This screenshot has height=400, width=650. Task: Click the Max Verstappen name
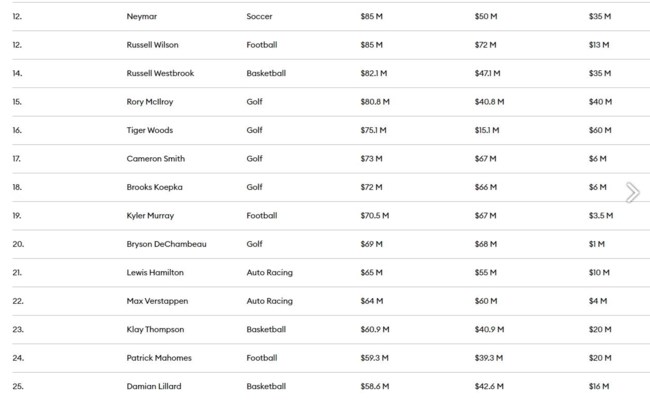[x=157, y=301]
